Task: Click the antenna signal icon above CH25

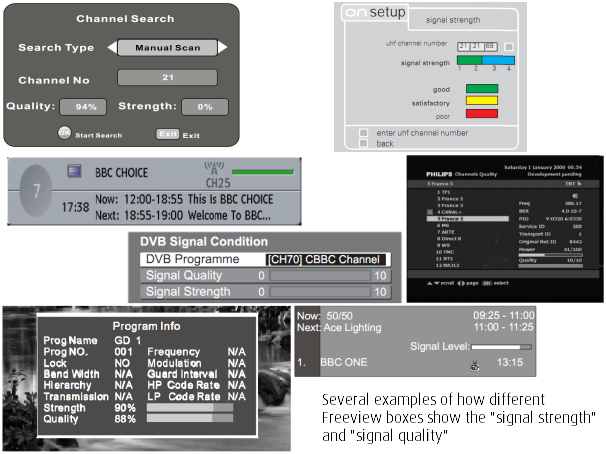Action: (x=214, y=169)
